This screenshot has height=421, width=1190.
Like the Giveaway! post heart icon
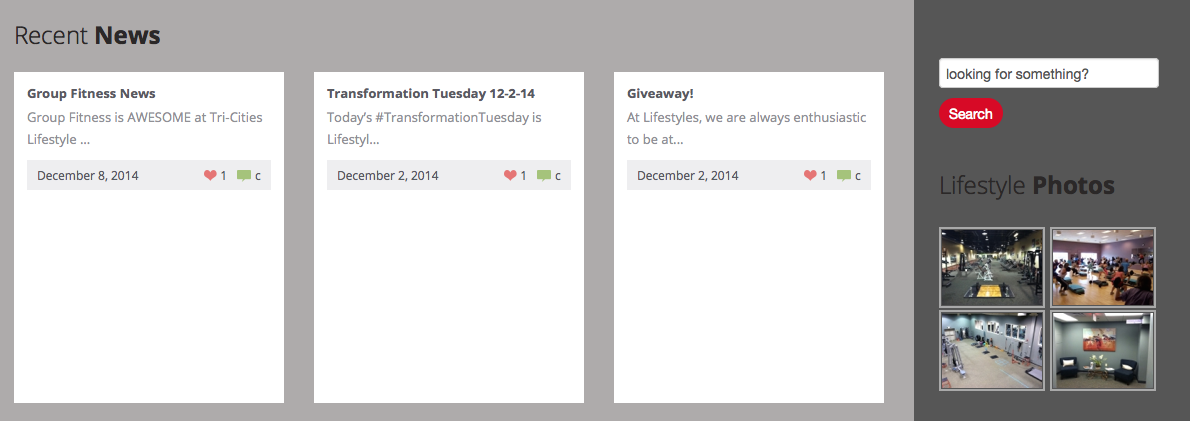click(x=811, y=176)
